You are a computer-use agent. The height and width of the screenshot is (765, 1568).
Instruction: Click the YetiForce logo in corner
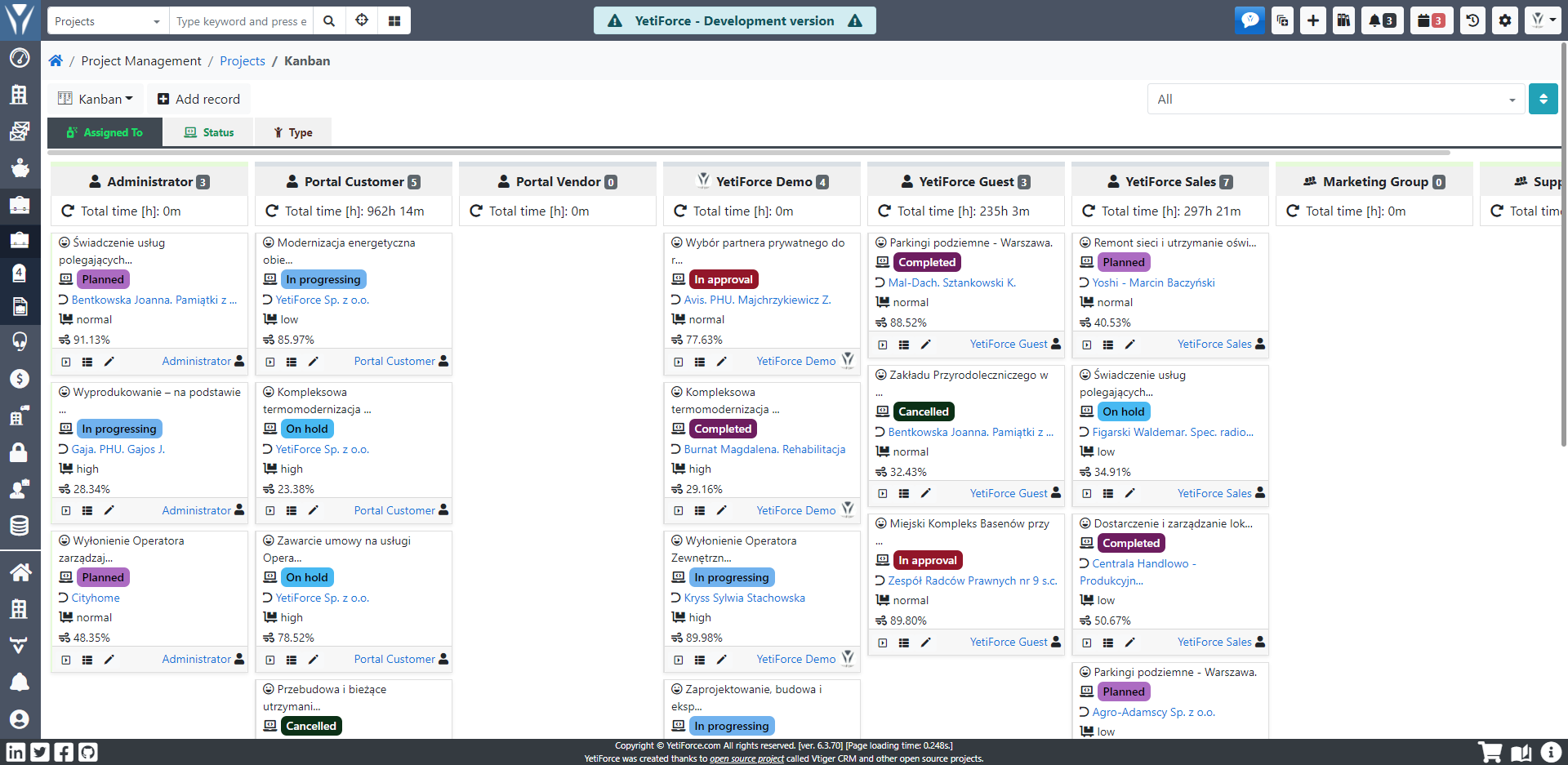20,20
